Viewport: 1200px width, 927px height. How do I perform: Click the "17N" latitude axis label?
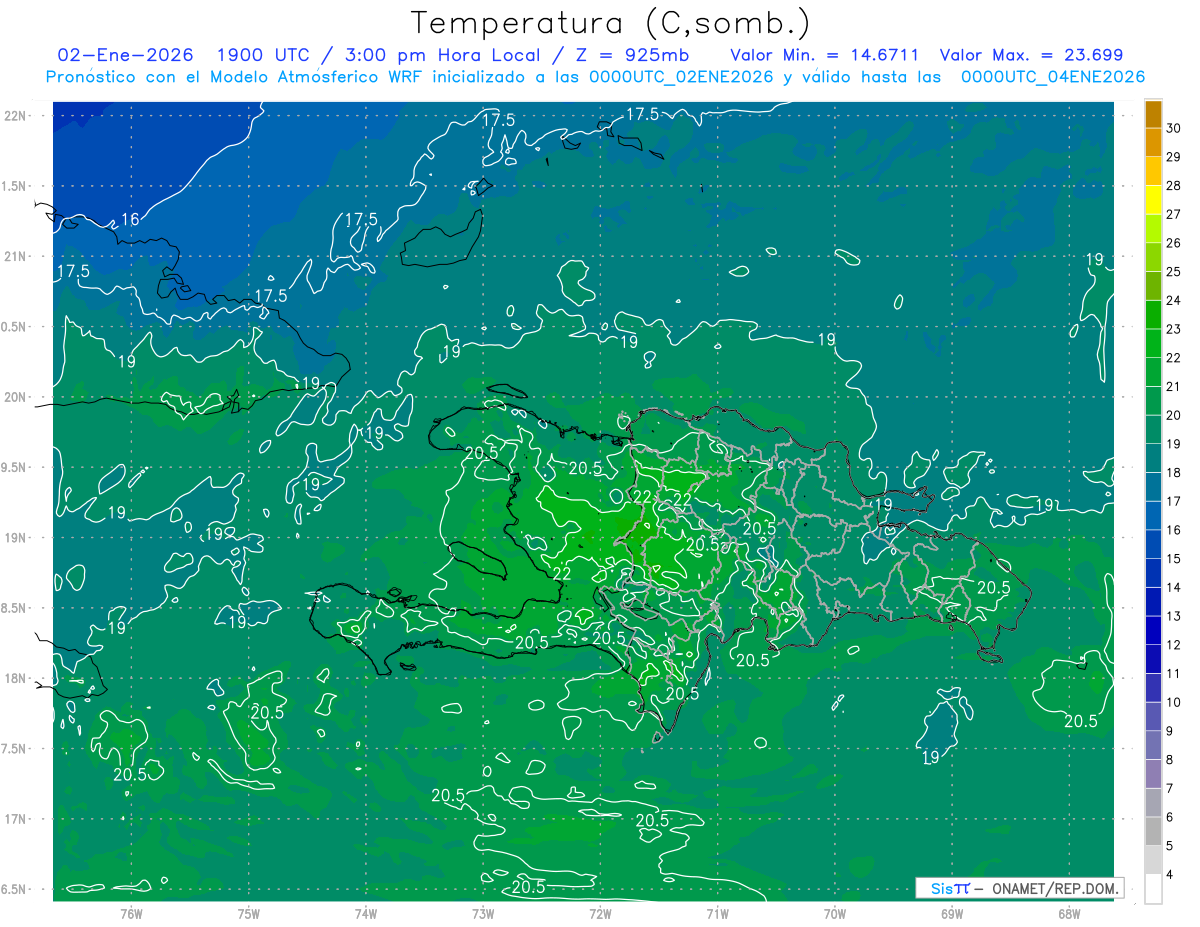(x=16, y=819)
